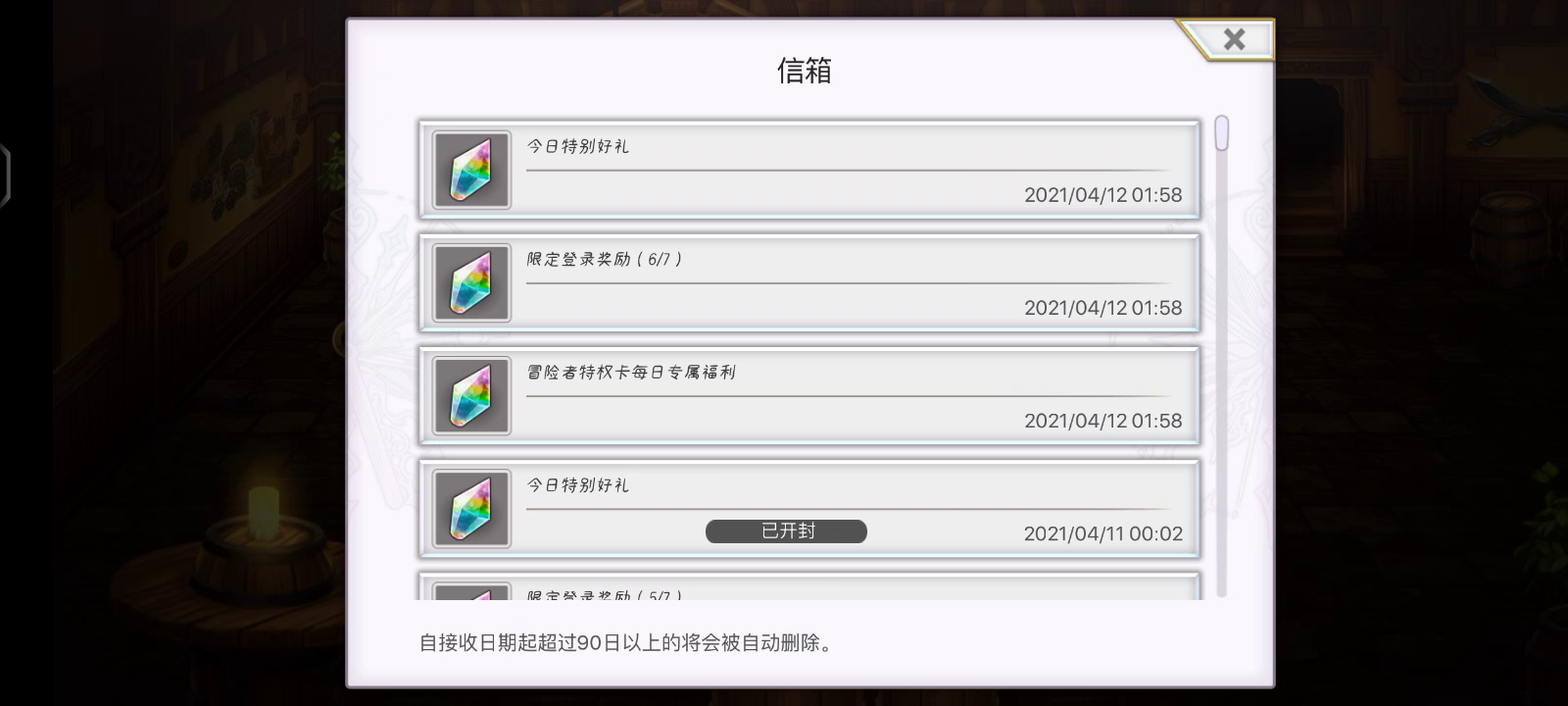Image resolution: width=1568 pixels, height=706 pixels.
Task: Click the half-hidden icon at left screen edge
Action: (5, 175)
